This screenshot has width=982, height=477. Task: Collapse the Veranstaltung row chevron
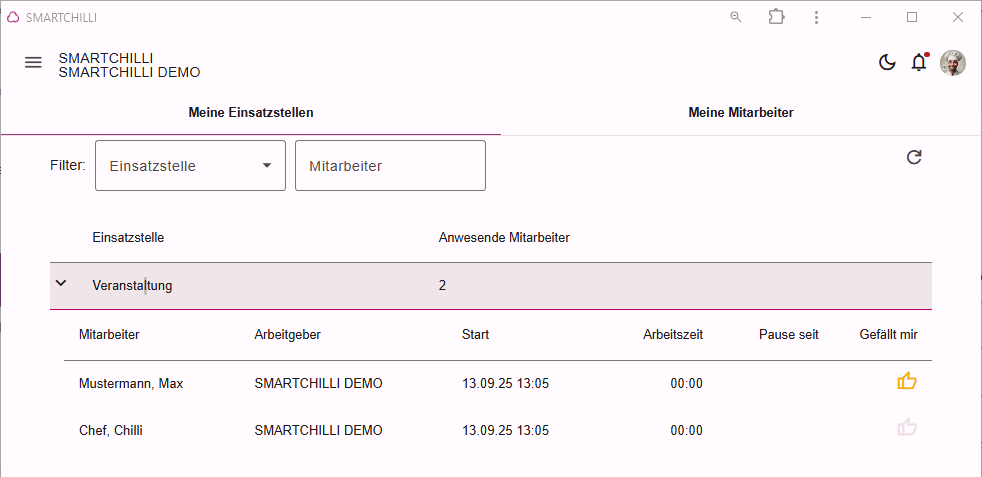point(61,283)
